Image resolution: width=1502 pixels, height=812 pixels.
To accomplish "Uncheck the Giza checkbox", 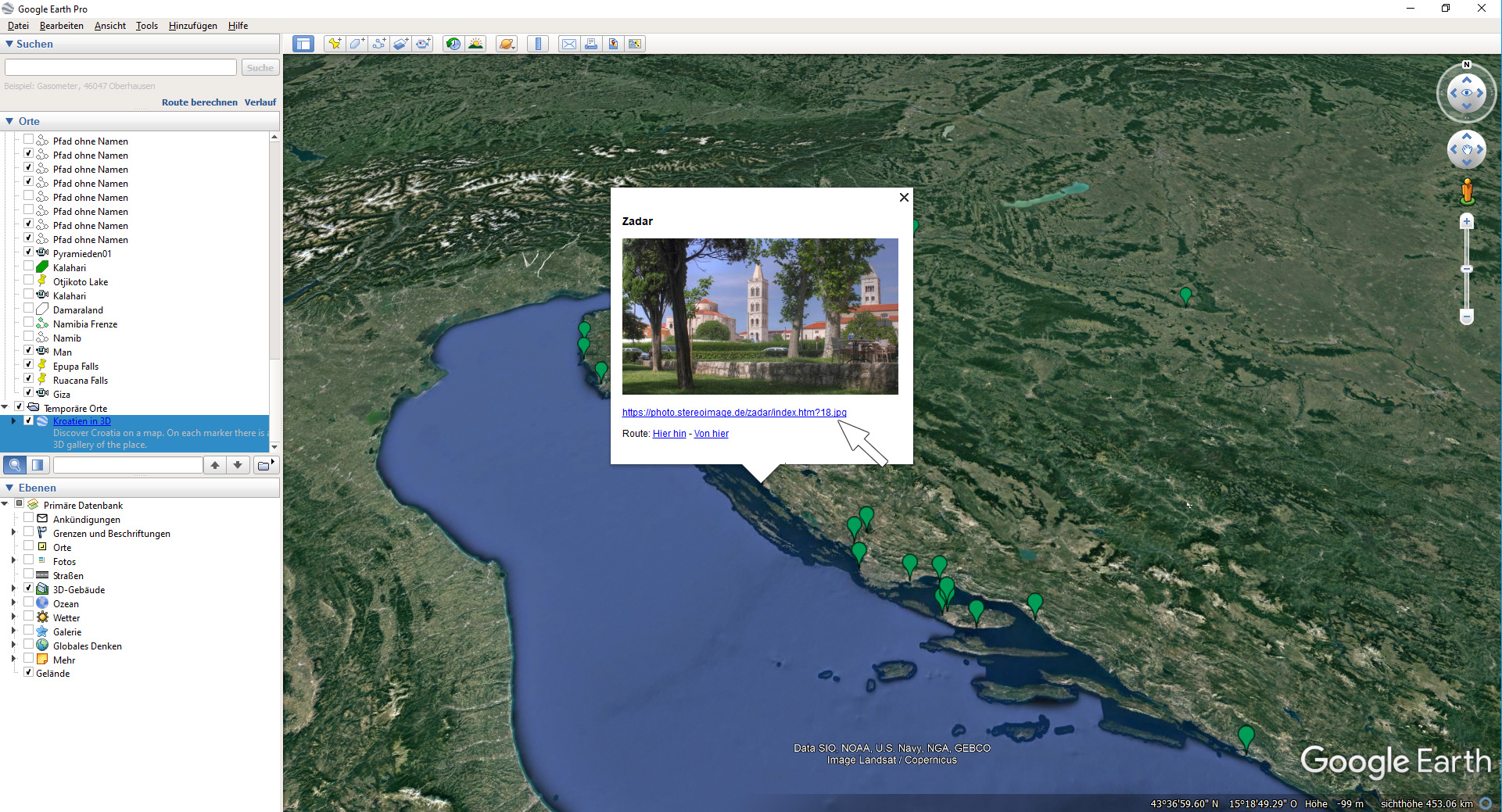I will point(29,393).
